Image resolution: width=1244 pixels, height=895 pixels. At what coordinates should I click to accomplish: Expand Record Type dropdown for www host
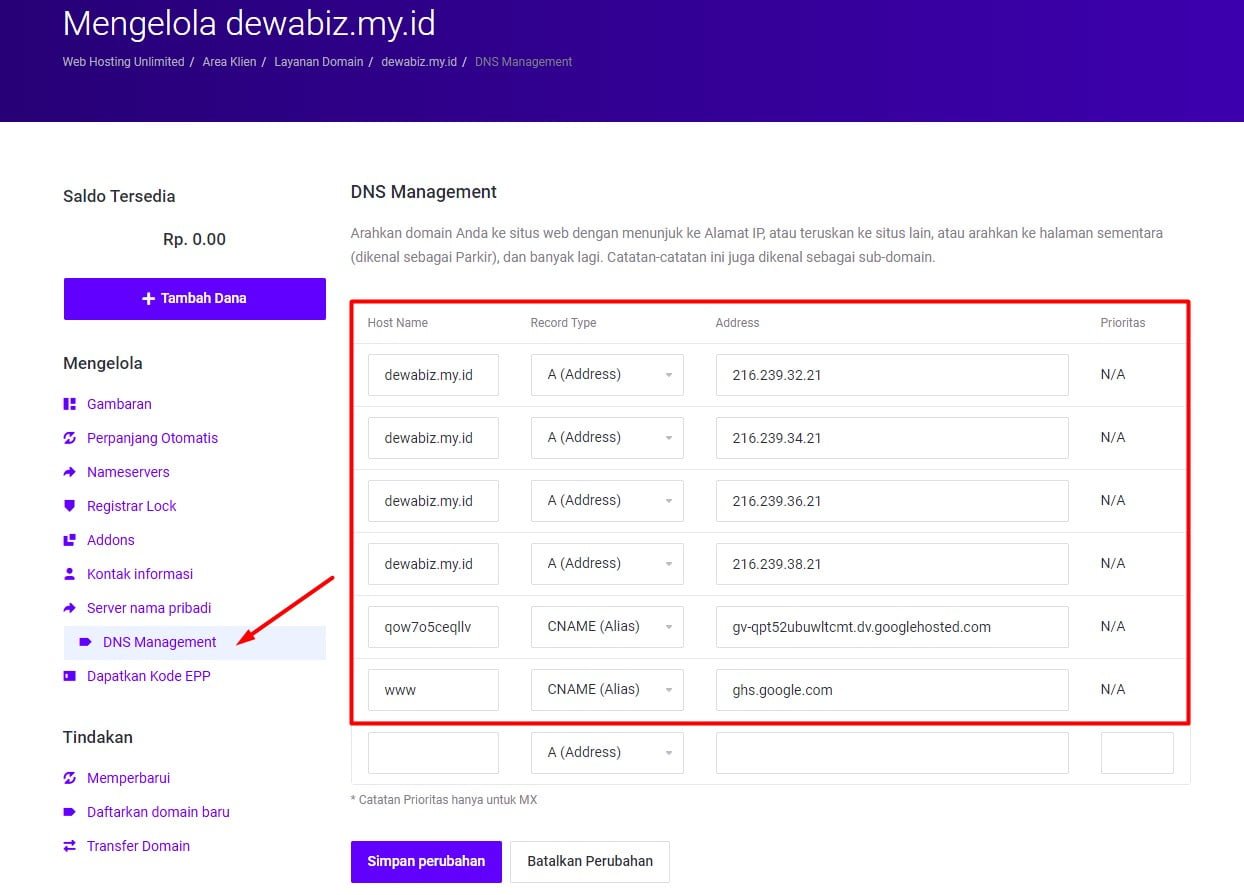click(607, 690)
